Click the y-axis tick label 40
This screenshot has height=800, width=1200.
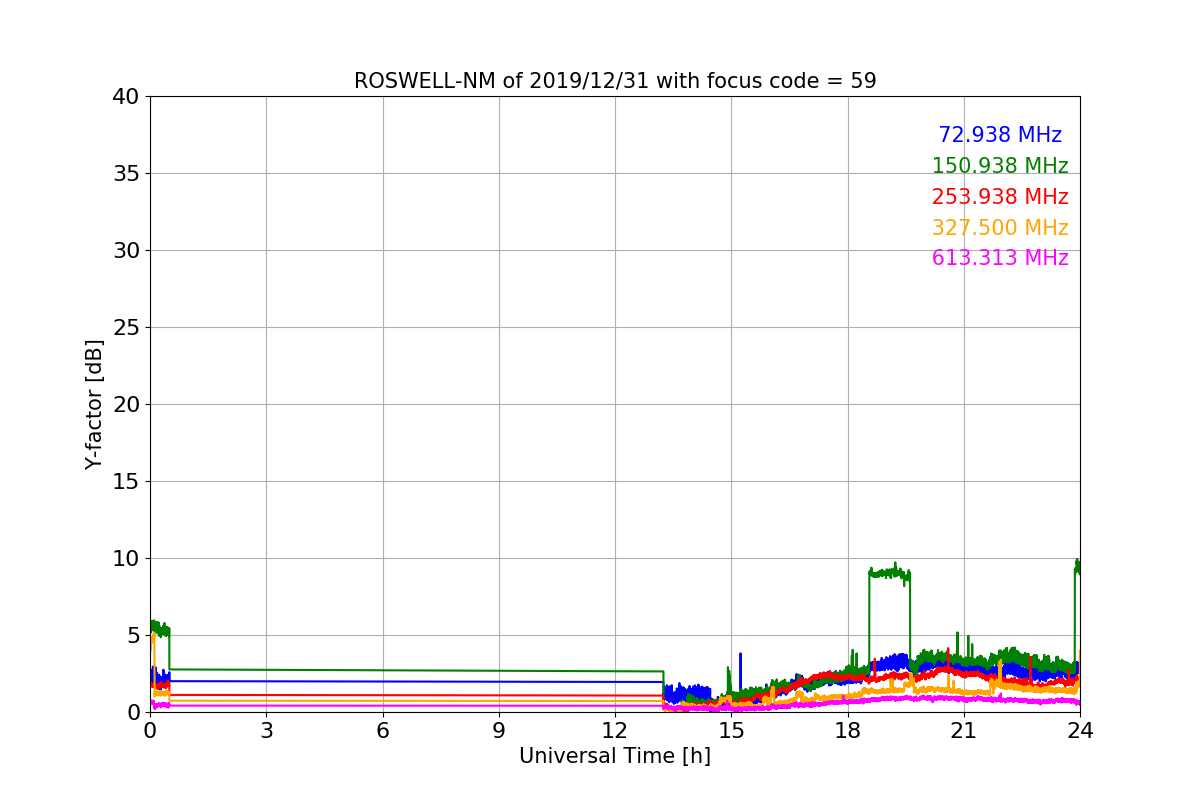(126, 97)
